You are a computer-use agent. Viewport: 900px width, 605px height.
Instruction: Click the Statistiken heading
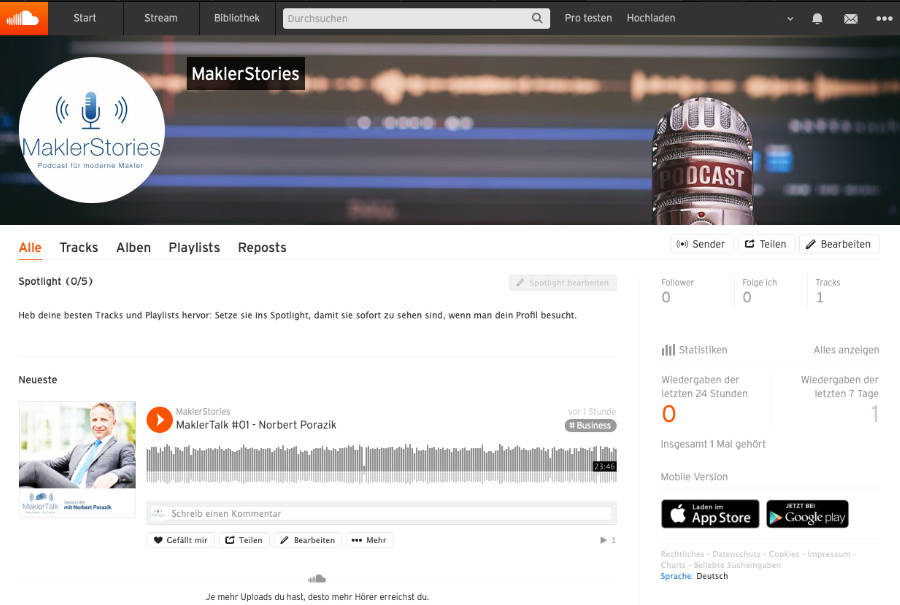click(695, 350)
